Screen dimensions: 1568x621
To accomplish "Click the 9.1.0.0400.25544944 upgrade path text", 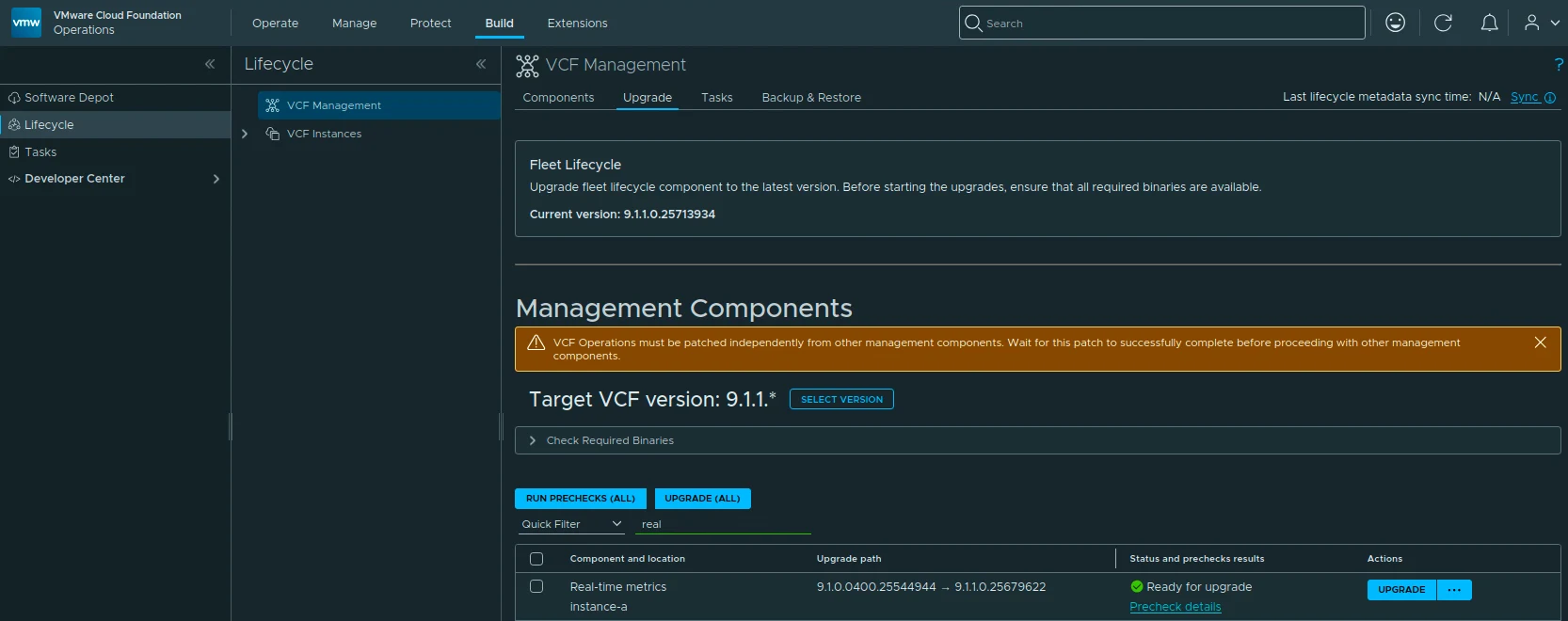I will point(876,587).
